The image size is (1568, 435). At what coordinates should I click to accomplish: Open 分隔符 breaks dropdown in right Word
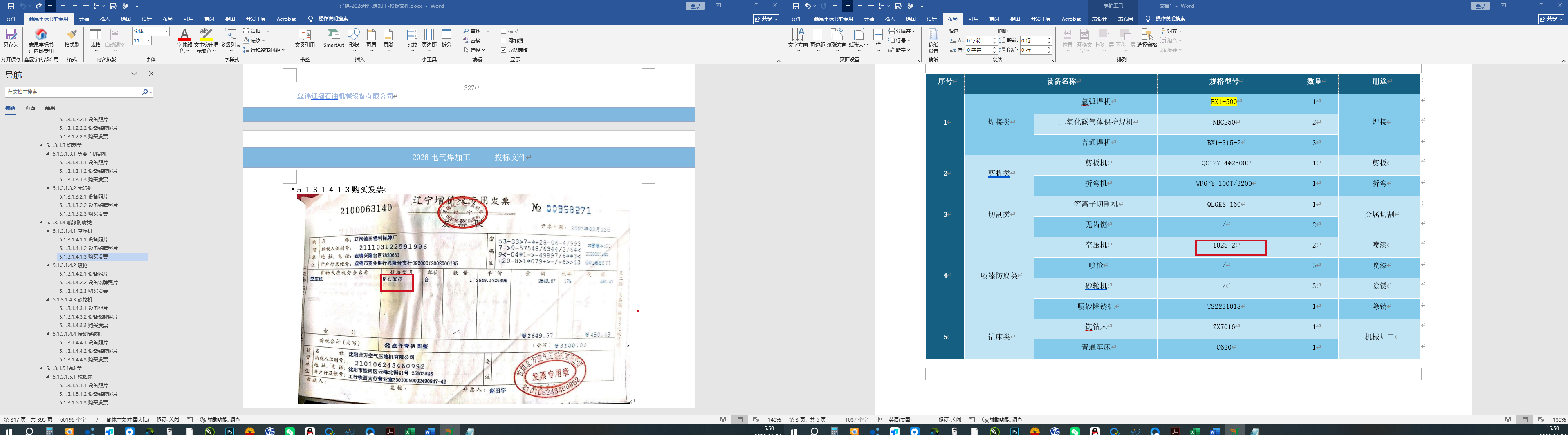point(901,31)
